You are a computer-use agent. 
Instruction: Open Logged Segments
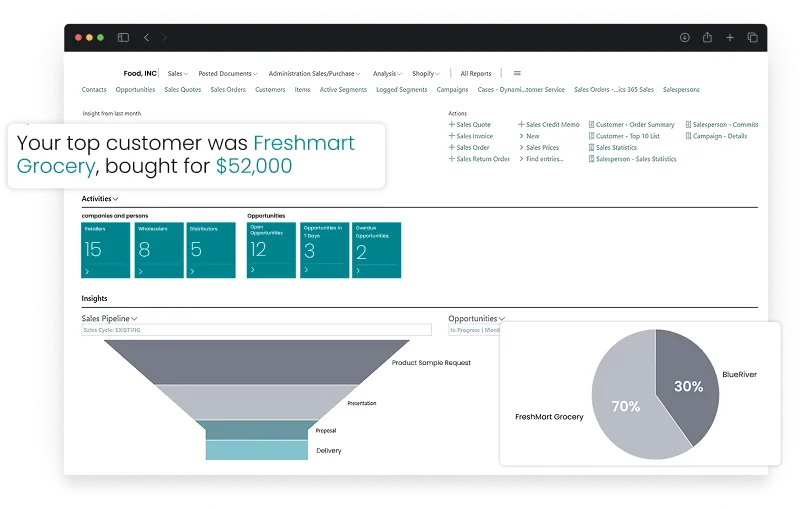click(x=402, y=90)
